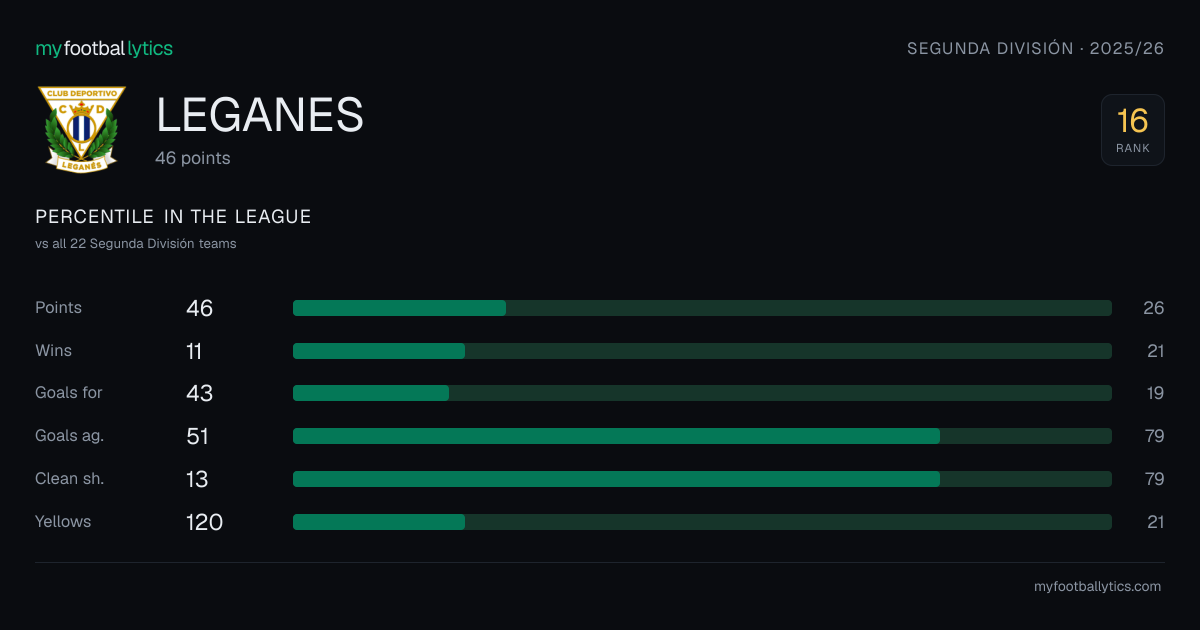Select the rank 16 badge
The height and width of the screenshot is (630, 1200).
coord(1133,130)
